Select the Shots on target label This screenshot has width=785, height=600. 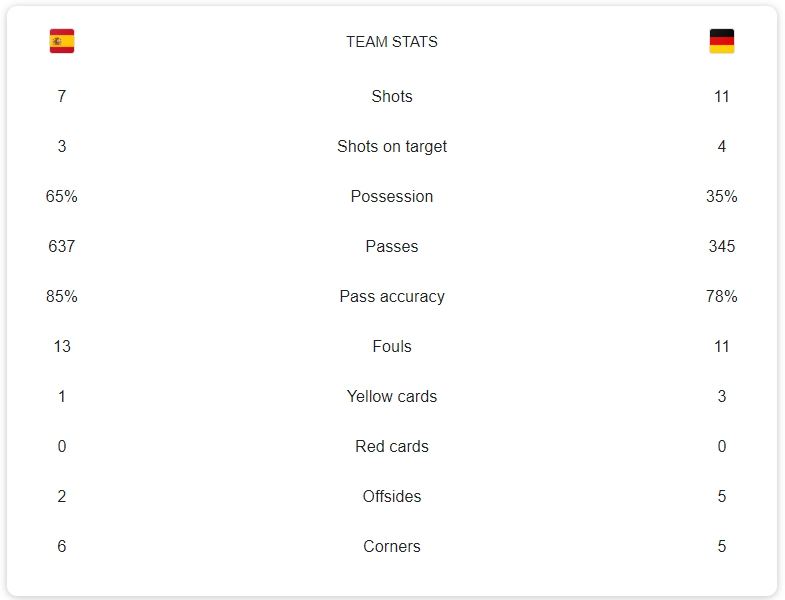392,147
